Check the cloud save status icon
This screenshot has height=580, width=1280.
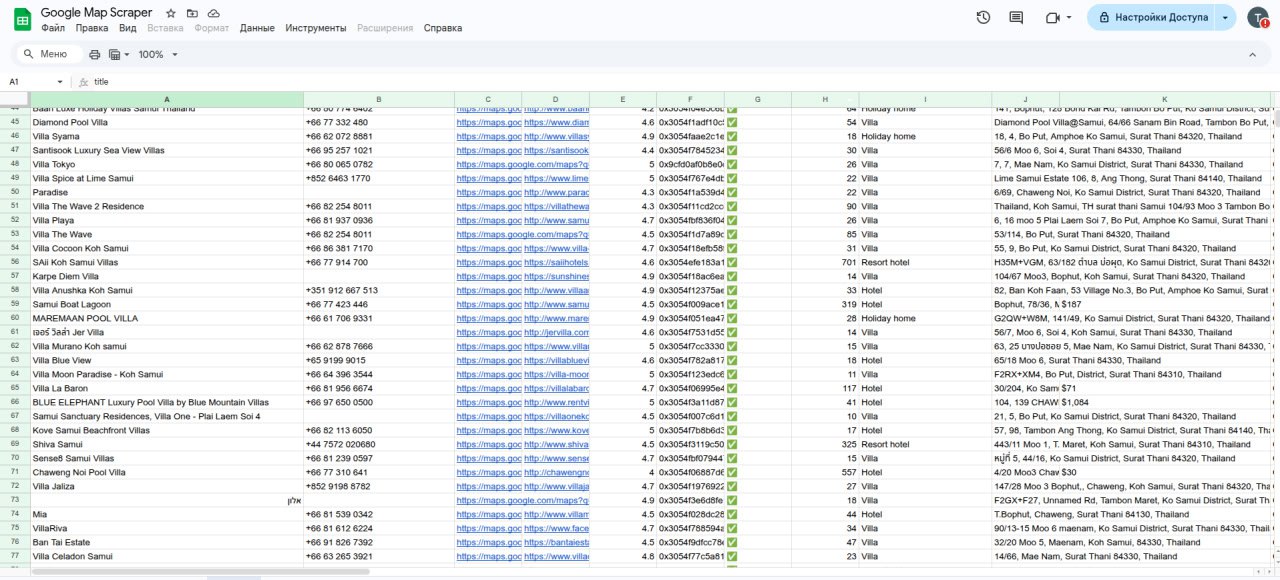coord(213,14)
